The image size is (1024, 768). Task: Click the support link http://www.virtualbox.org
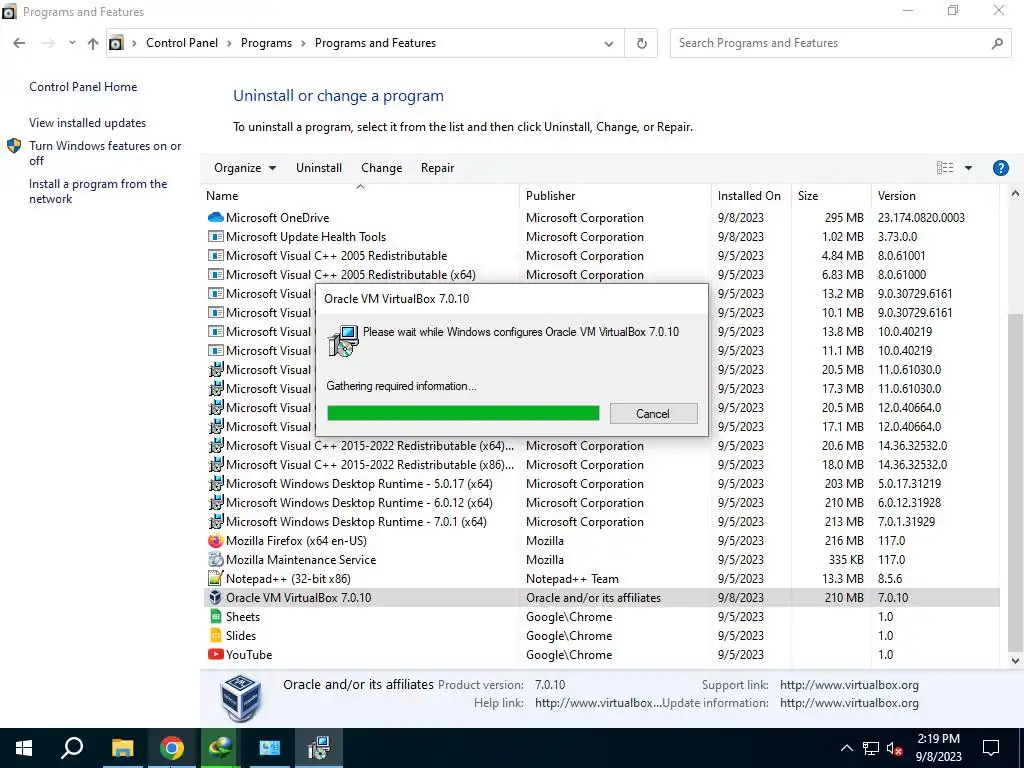tap(849, 685)
